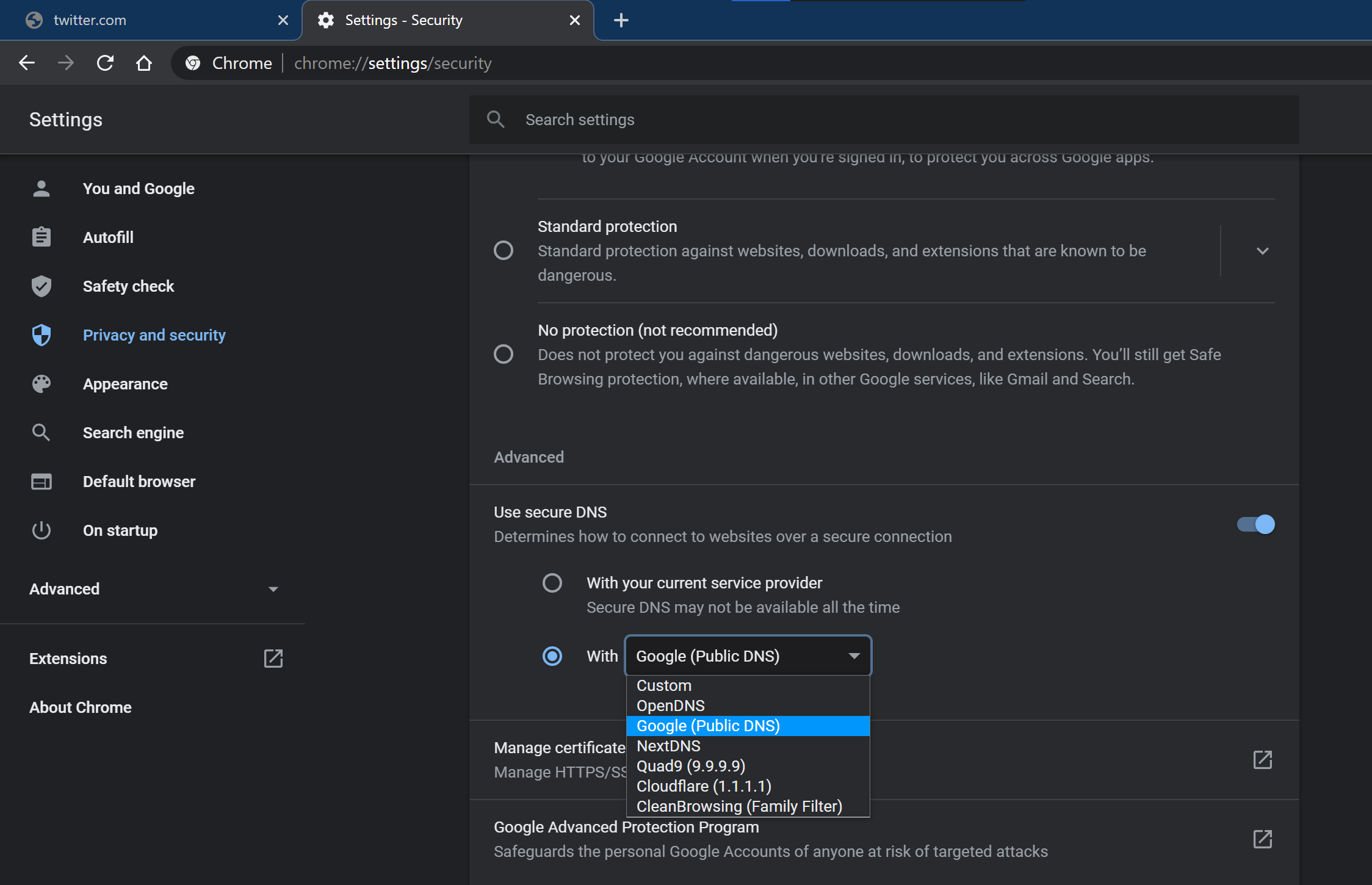Image resolution: width=1372 pixels, height=885 pixels.
Task: Click the Google (Public DNS) dropdown box
Action: pyautogui.click(x=748, y=656)
